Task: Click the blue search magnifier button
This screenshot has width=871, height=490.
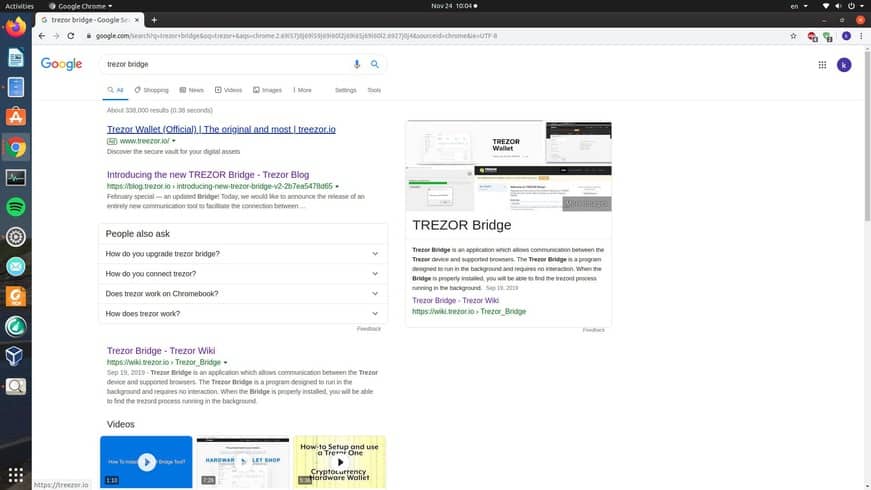Action: tap(375, 64)
